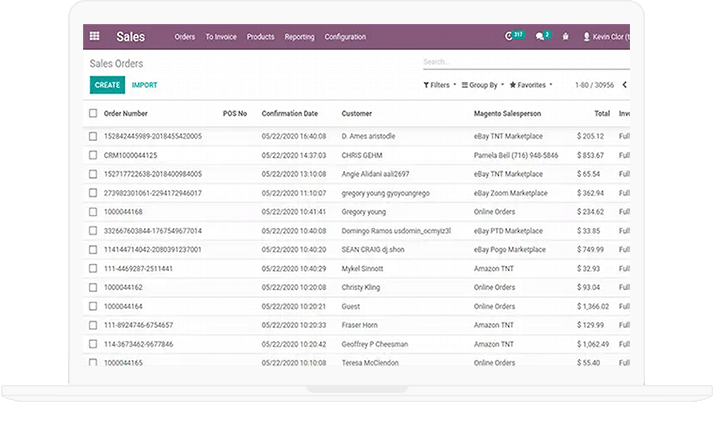Viewport: 715px width, 430px height.
Task: Expand the Favorites dropdown
Action: coord(531,86)
